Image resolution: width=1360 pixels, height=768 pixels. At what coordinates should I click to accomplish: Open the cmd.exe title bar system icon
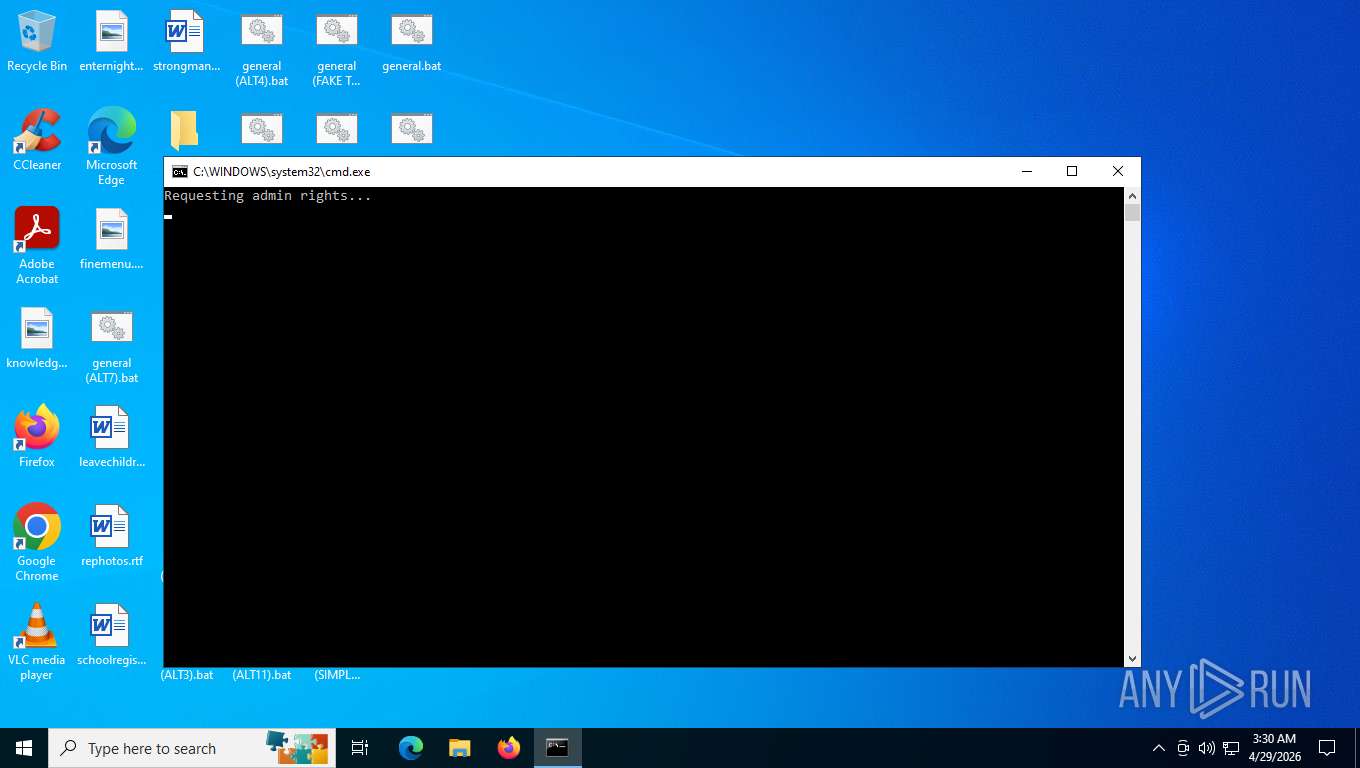(x=180, y=172)
